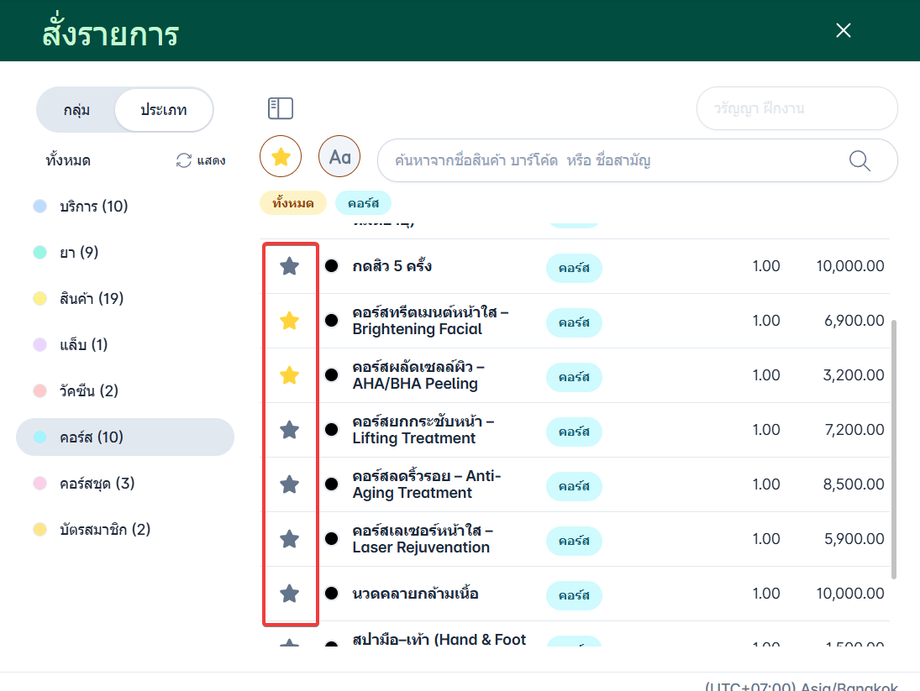Star the Lifting Treatment course
920x691 pixels.
289,430
